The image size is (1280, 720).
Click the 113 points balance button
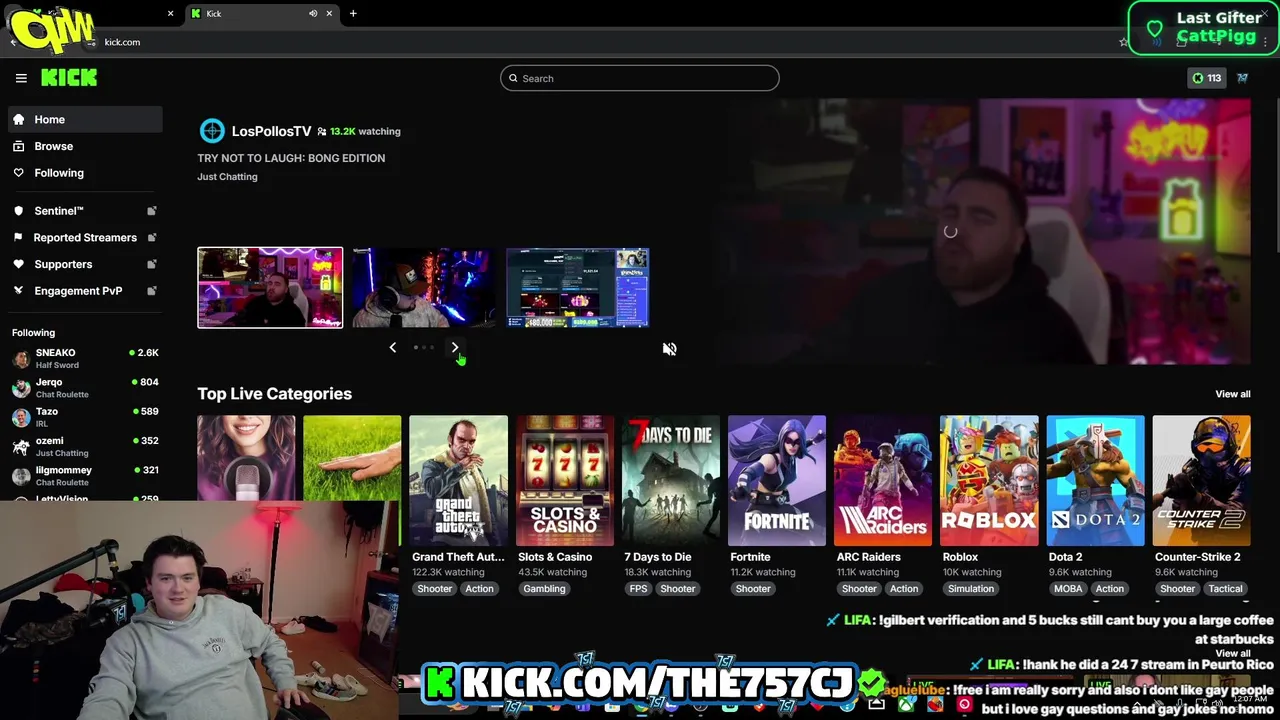pyautogui.click(x=1207, y=78)
